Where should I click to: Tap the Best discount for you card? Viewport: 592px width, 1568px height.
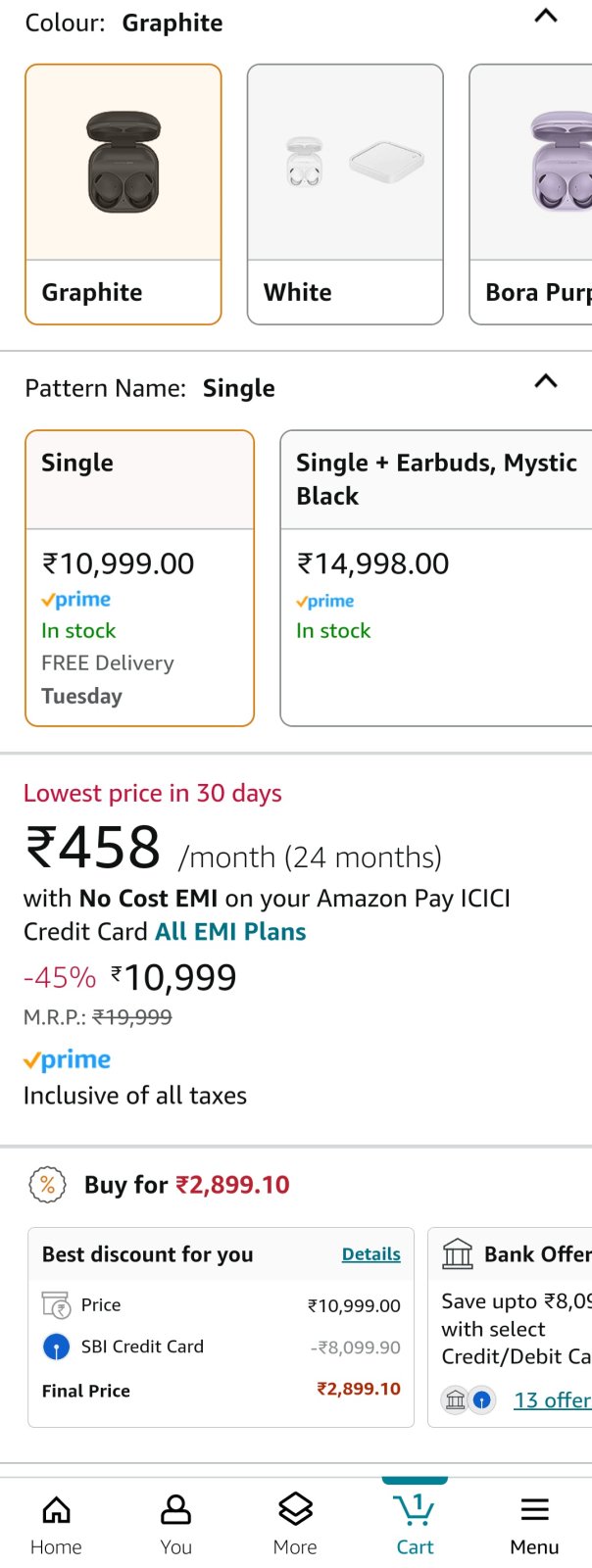[222, 1327]
